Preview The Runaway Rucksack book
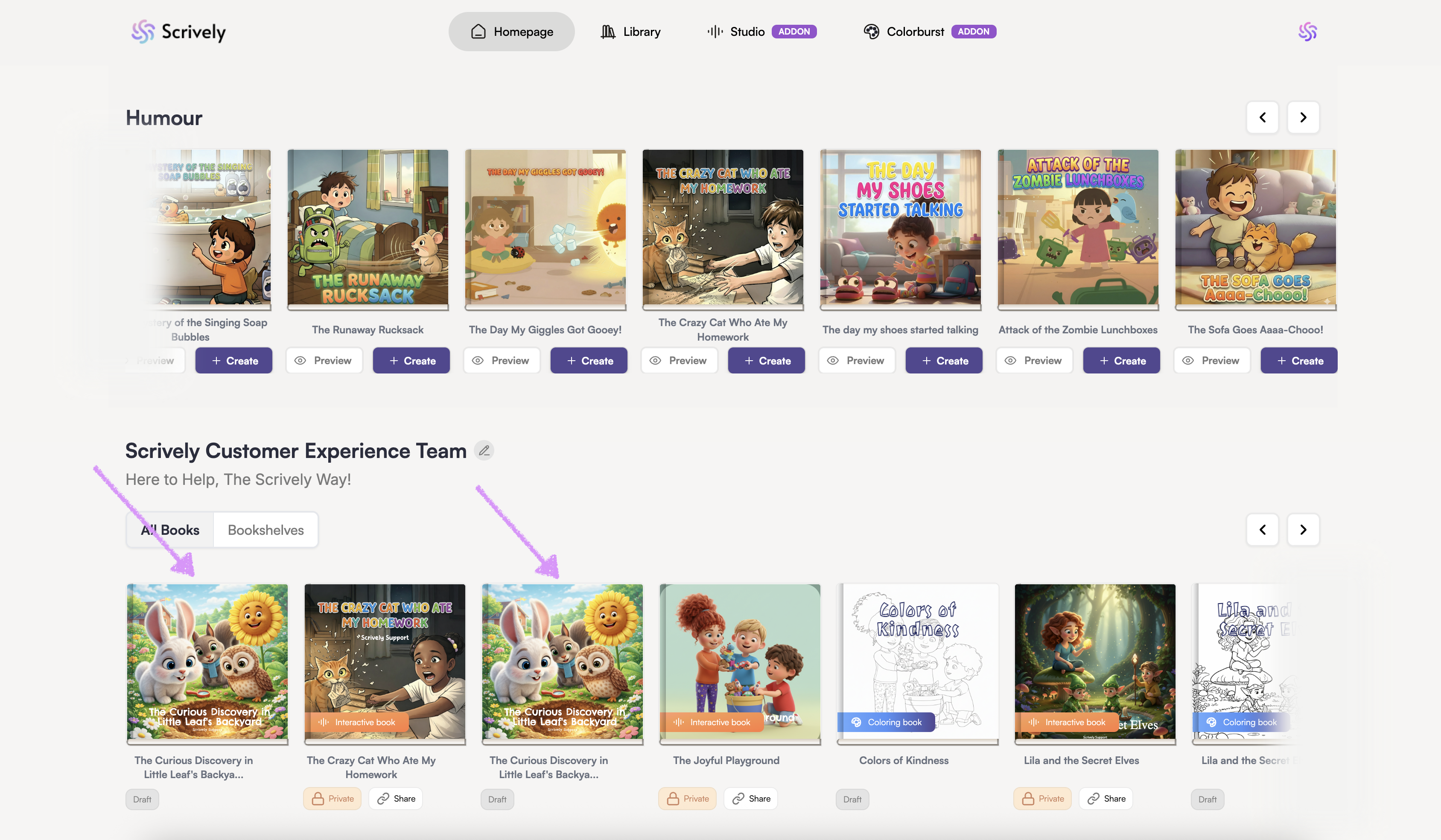The image size is (1441, 840). [324, 361]
